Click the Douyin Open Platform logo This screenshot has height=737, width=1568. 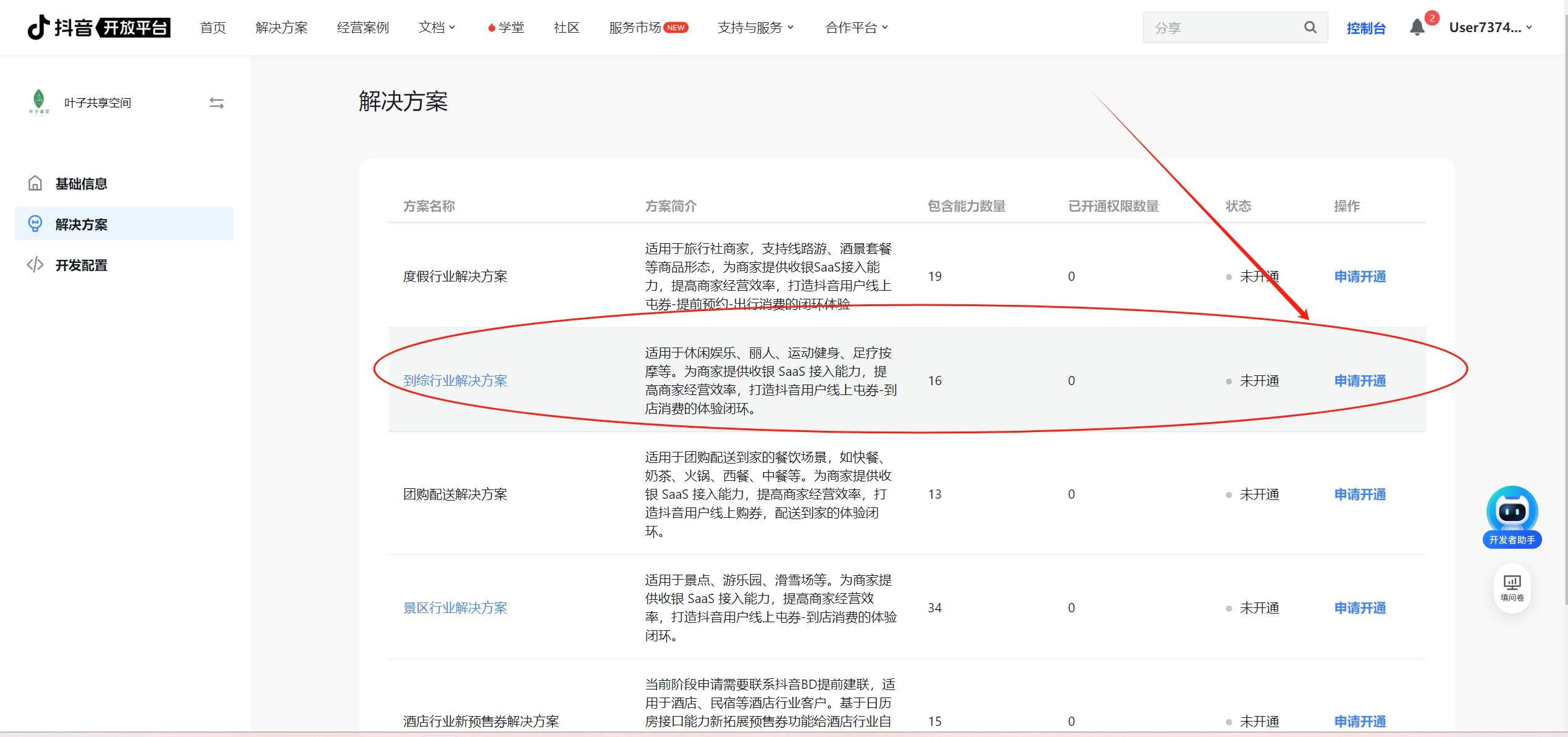[x=99, y=27]
